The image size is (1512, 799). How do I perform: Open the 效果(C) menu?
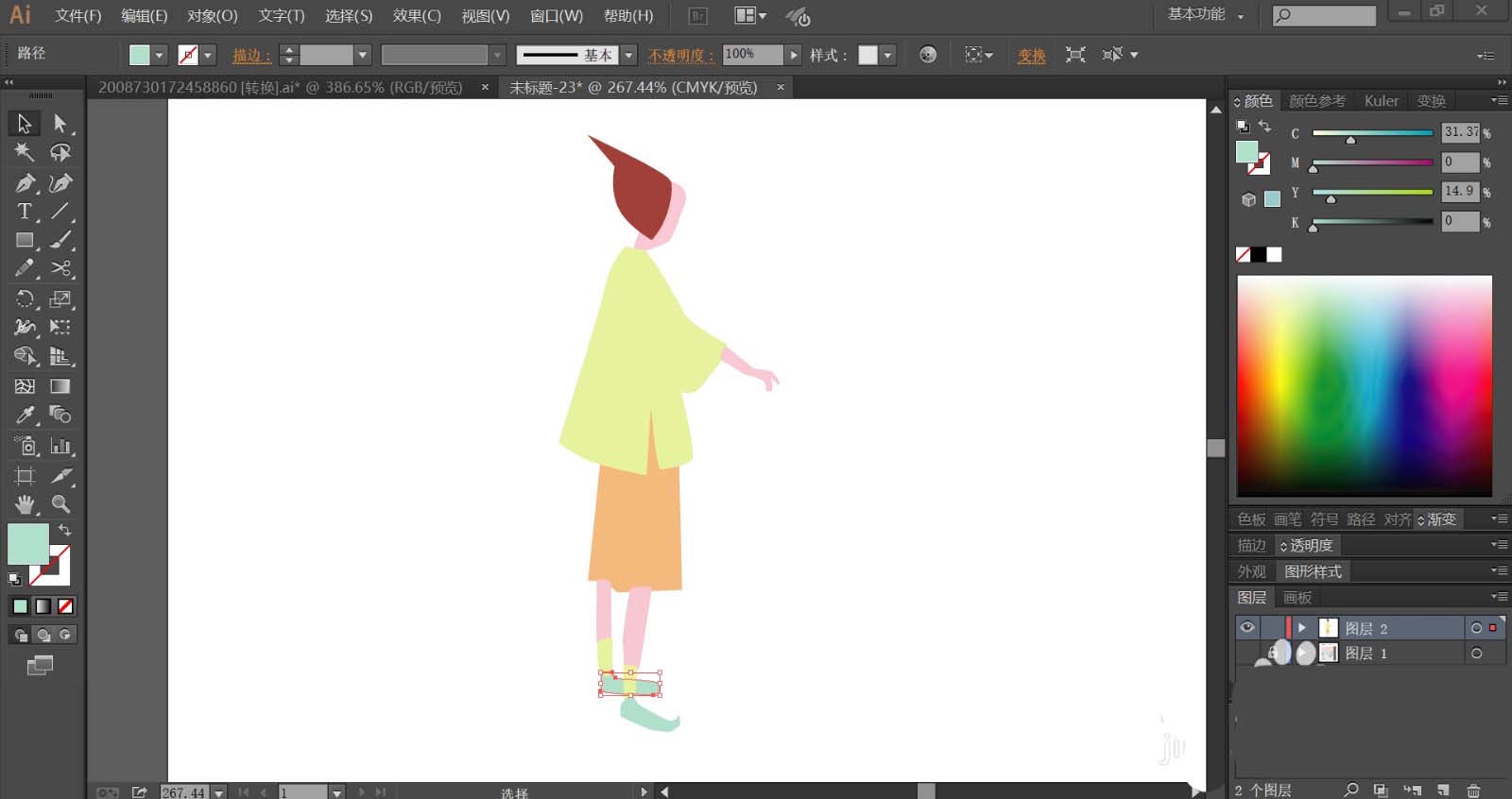point(417,16)
